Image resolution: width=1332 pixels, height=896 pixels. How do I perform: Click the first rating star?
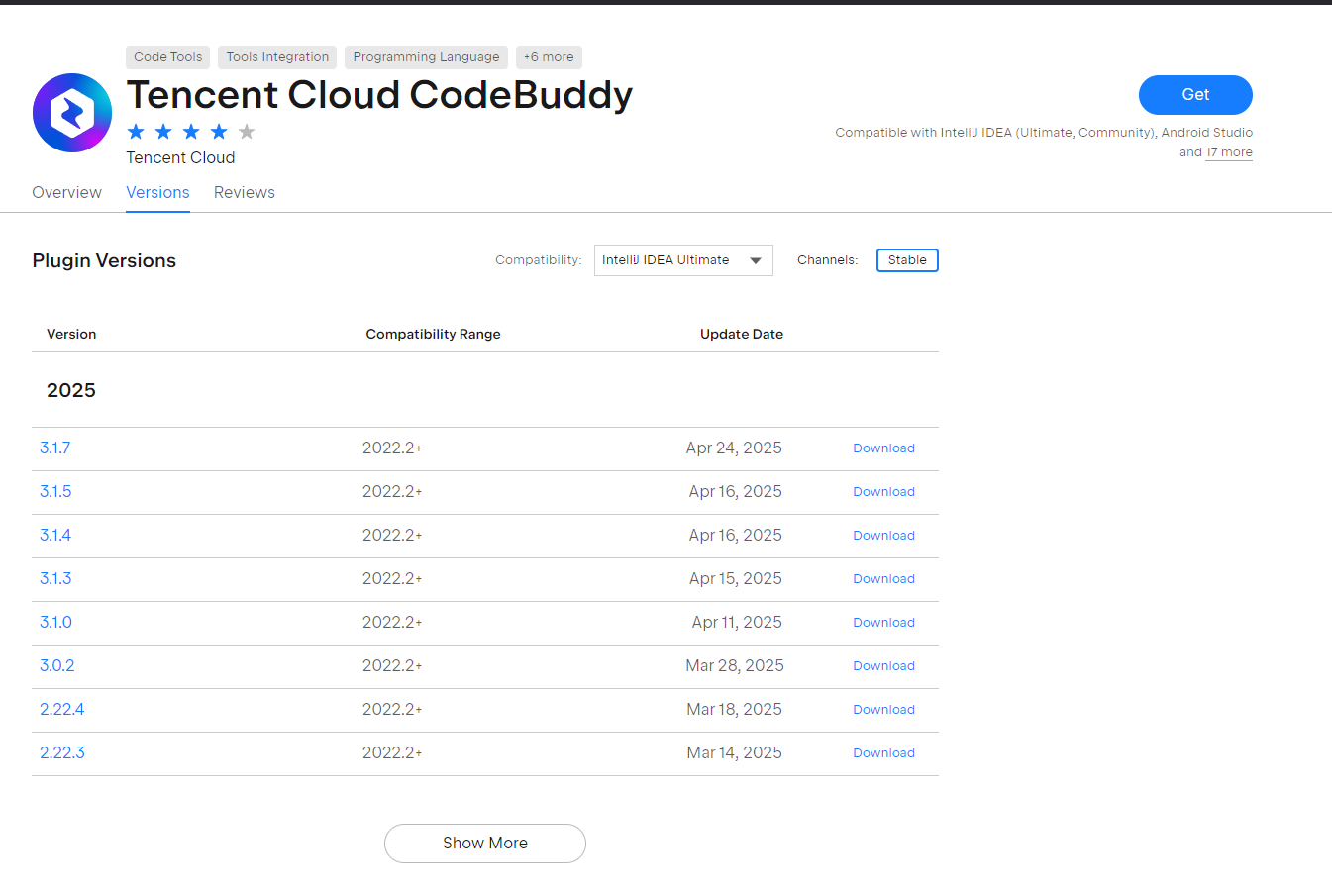tap(136, 132)
